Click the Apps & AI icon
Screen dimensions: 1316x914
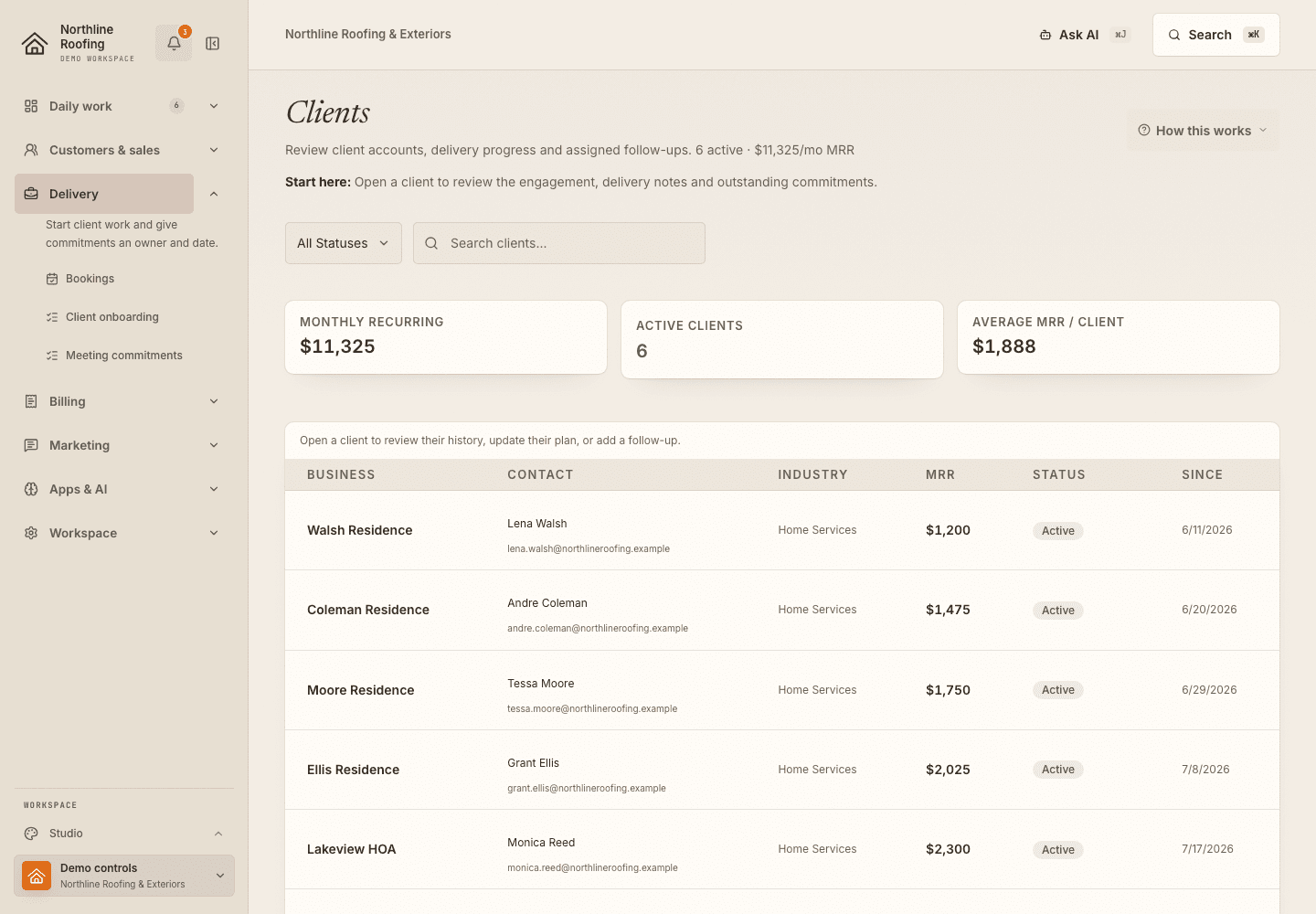click(x=31, y=489)
